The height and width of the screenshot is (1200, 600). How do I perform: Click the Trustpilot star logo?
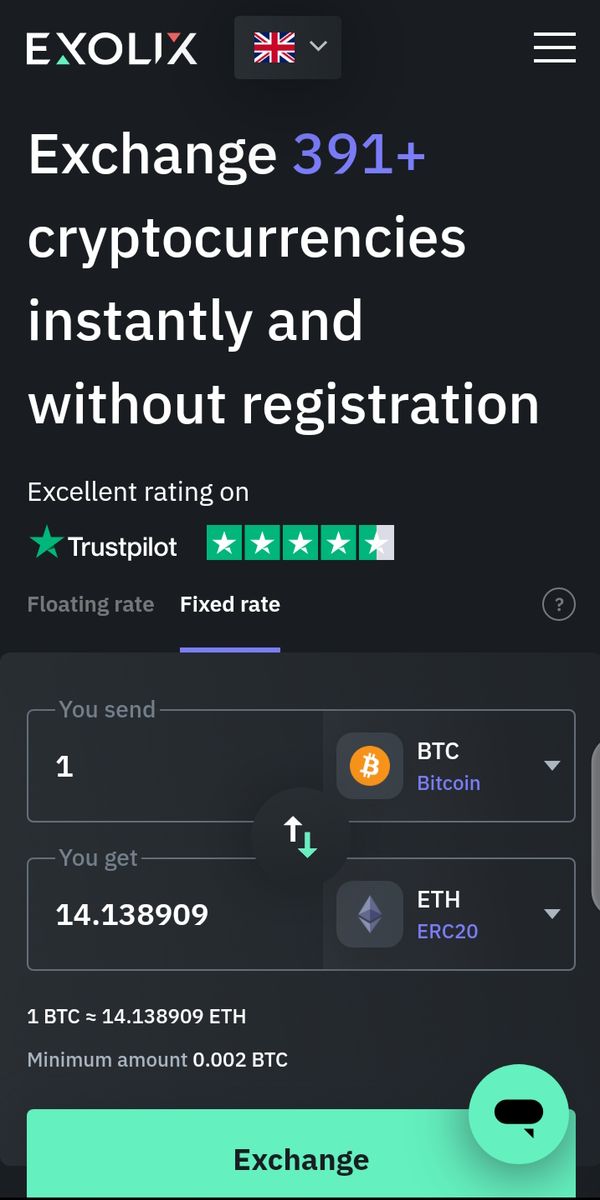(46, 543)
